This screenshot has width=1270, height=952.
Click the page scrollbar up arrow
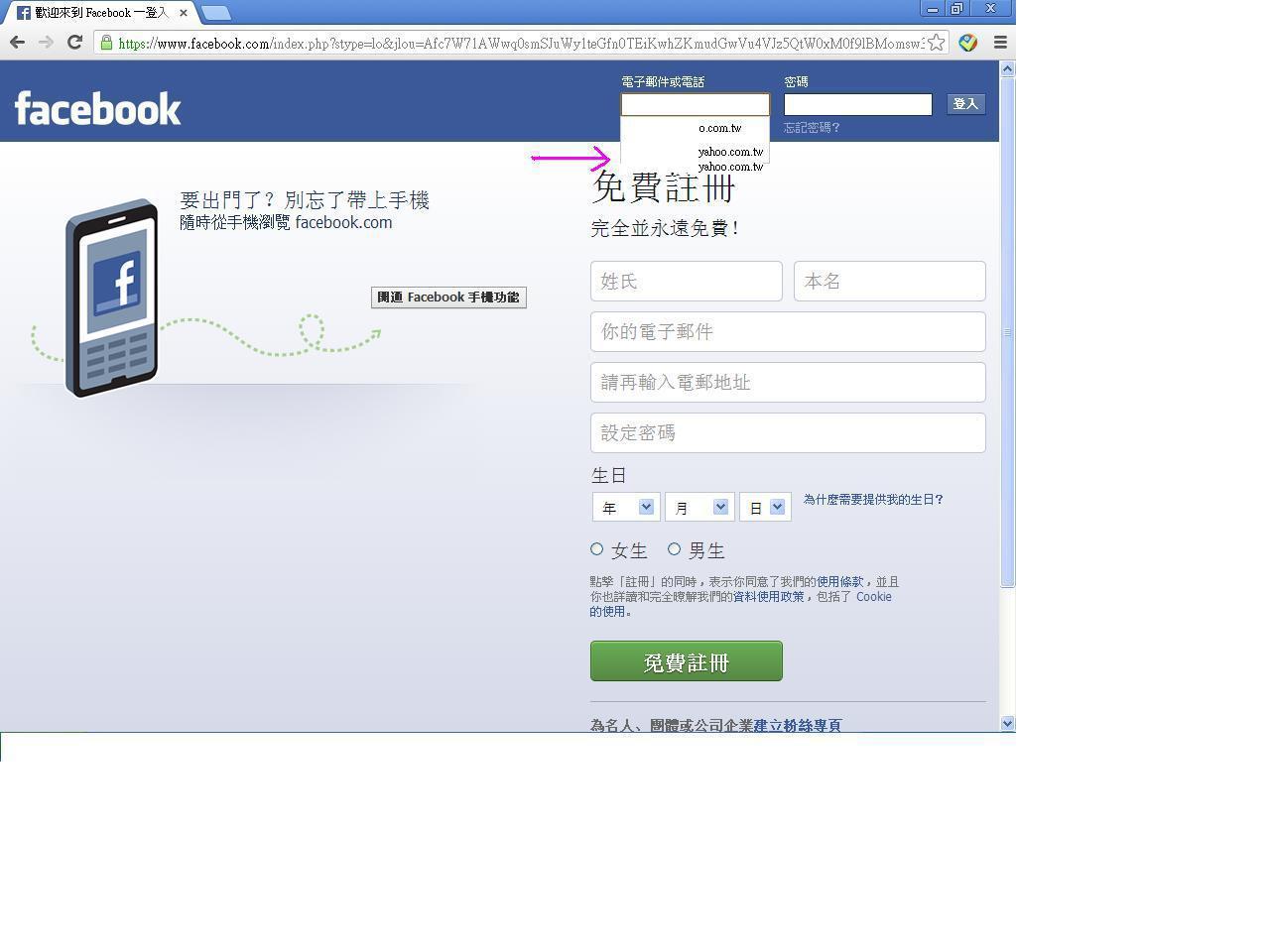pos(1007,69)
